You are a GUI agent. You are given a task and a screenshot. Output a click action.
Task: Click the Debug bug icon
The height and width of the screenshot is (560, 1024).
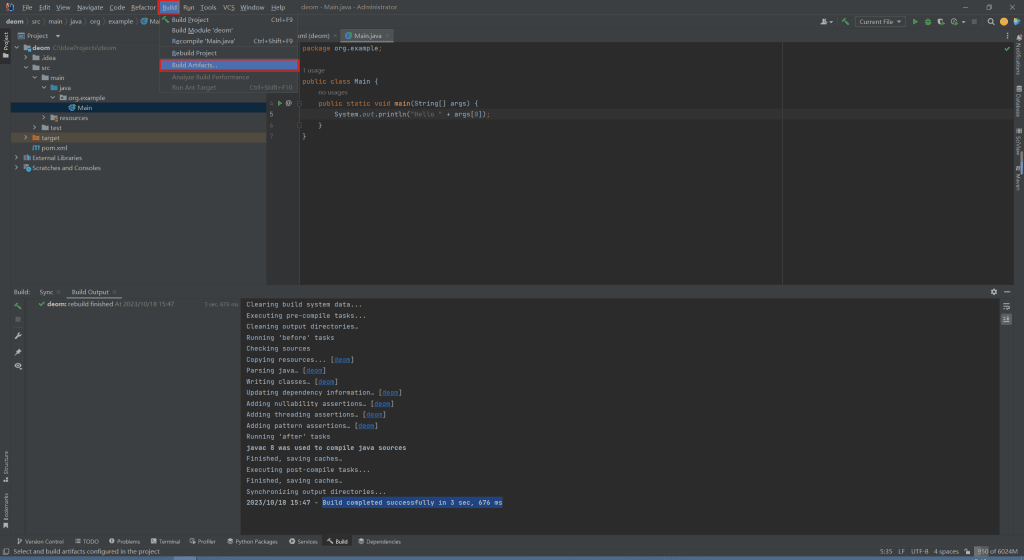coord(928,21)
